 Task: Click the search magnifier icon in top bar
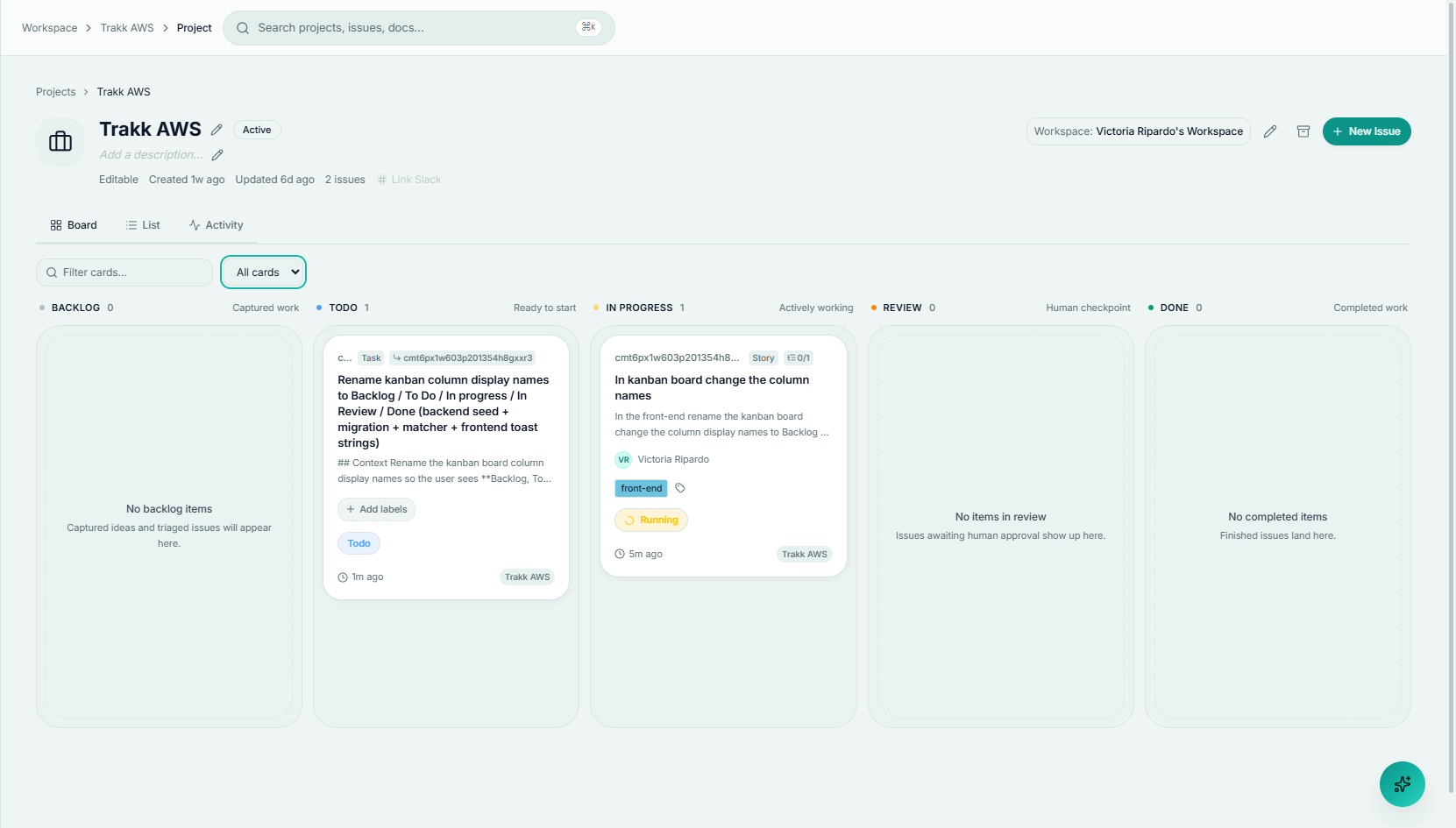[243, 28]
